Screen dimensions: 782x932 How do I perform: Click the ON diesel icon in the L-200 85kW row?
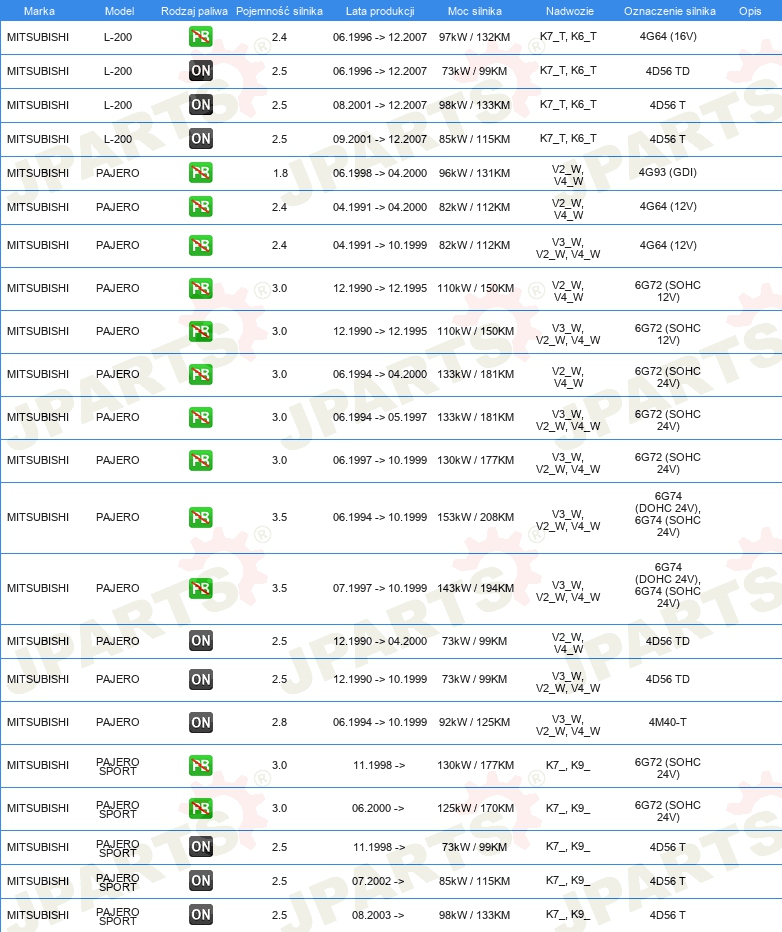(x=201, y=138)
